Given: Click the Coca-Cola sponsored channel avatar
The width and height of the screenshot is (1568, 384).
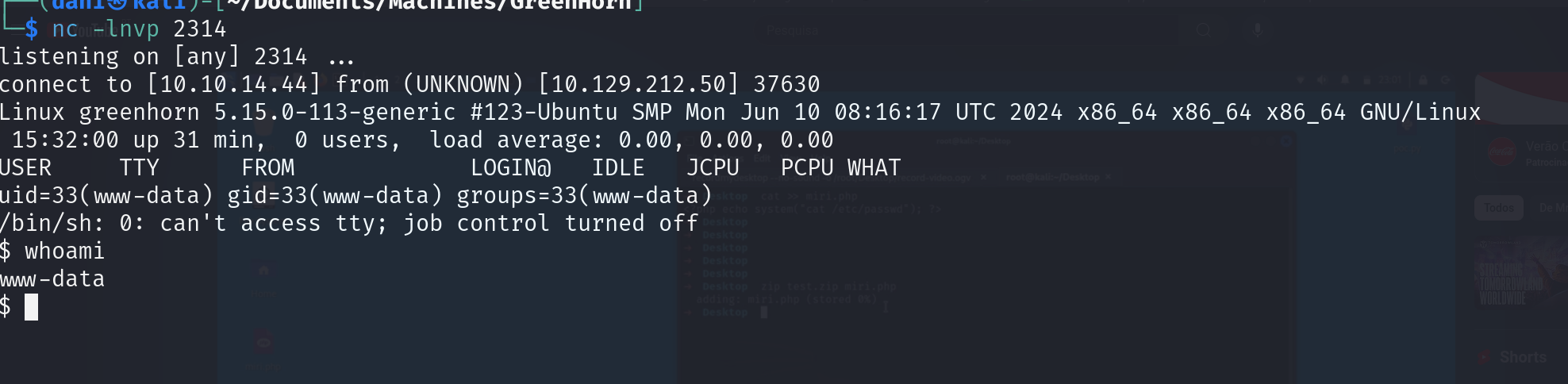Looking at the screenshot, I should pos(1501,152).
